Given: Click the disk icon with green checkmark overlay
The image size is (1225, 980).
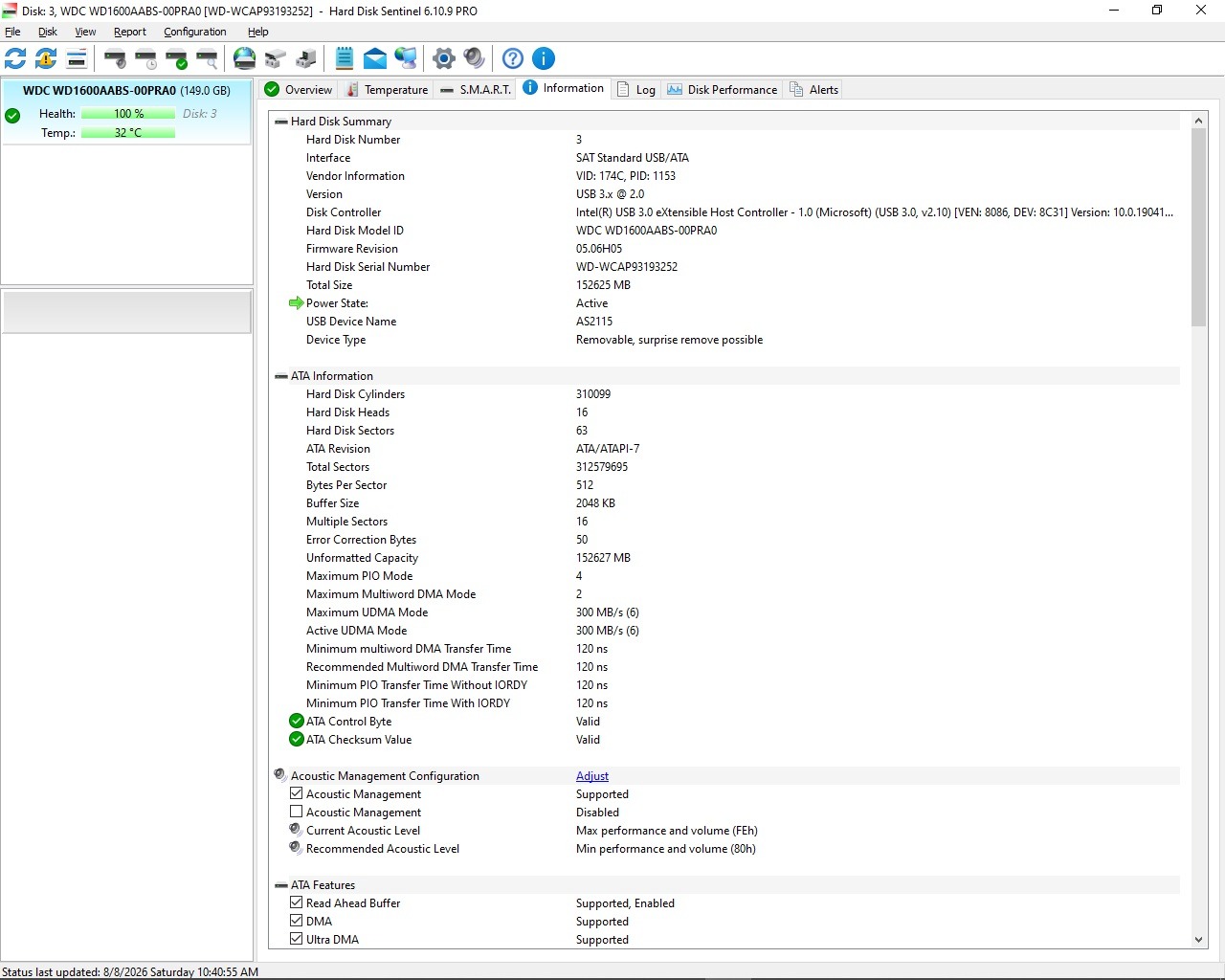Looking at the screenshot, I should 176,58.
